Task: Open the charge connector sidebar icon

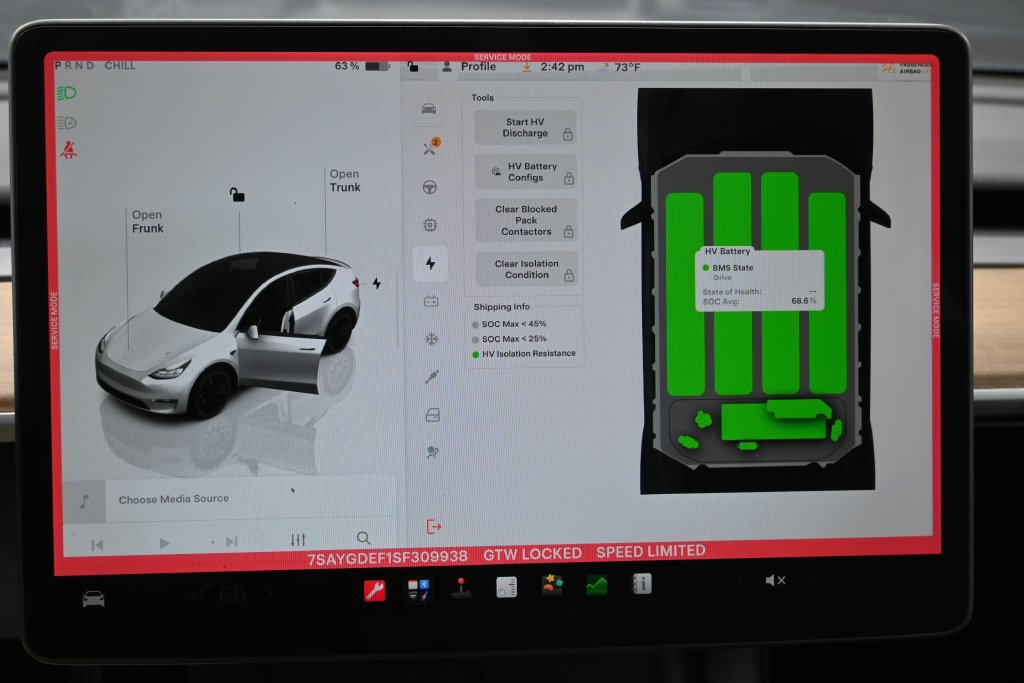Action: [x=432, y=377]
